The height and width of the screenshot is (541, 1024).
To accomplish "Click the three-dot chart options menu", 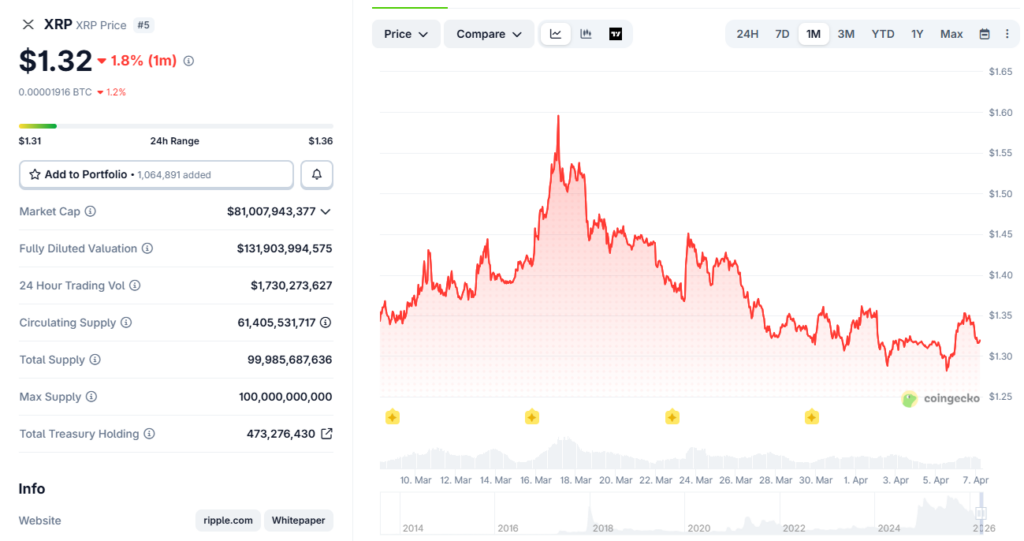I will (x=1006, y=34).
